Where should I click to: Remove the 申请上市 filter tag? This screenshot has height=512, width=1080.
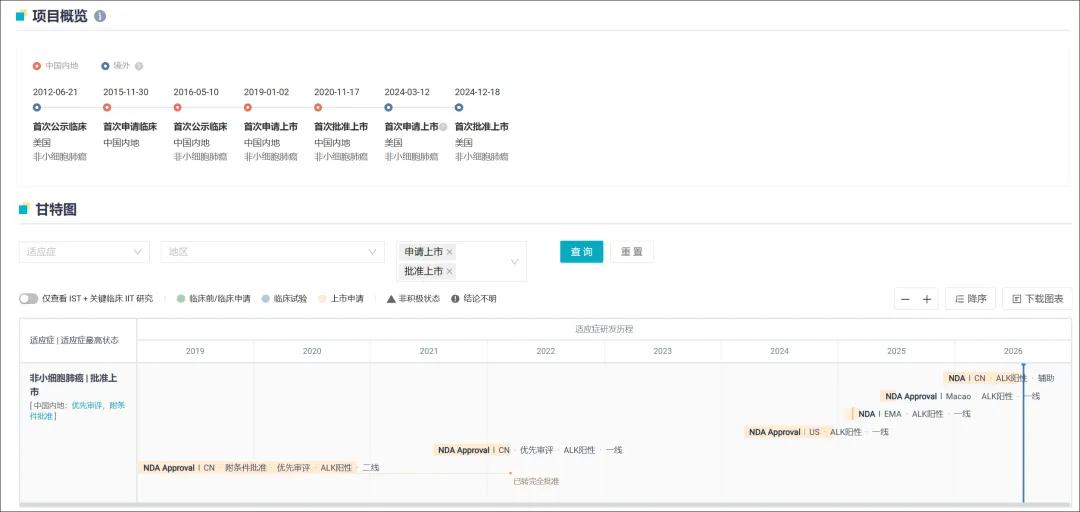point(449,252)
